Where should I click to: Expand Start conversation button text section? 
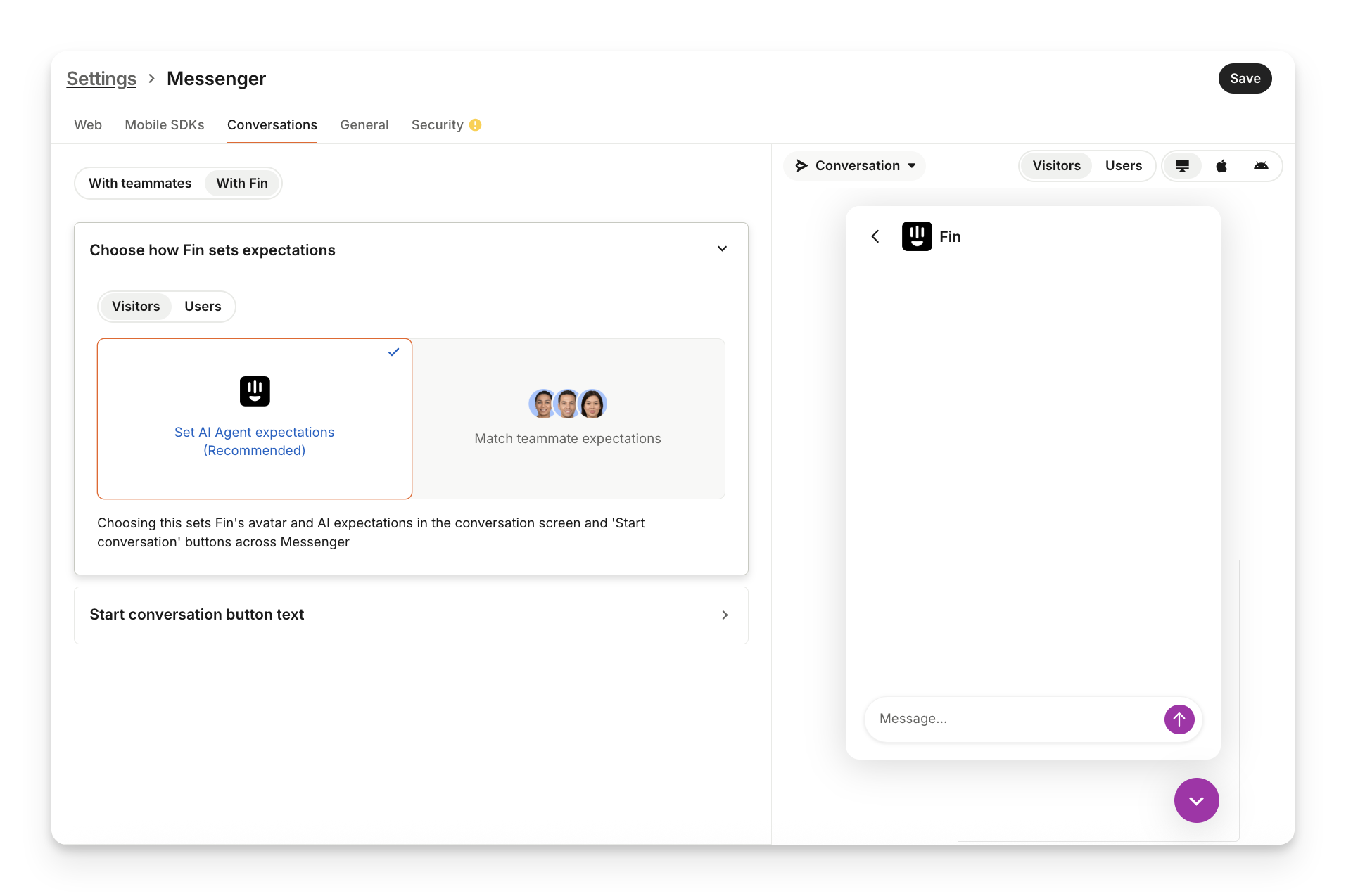click(725, 615)
